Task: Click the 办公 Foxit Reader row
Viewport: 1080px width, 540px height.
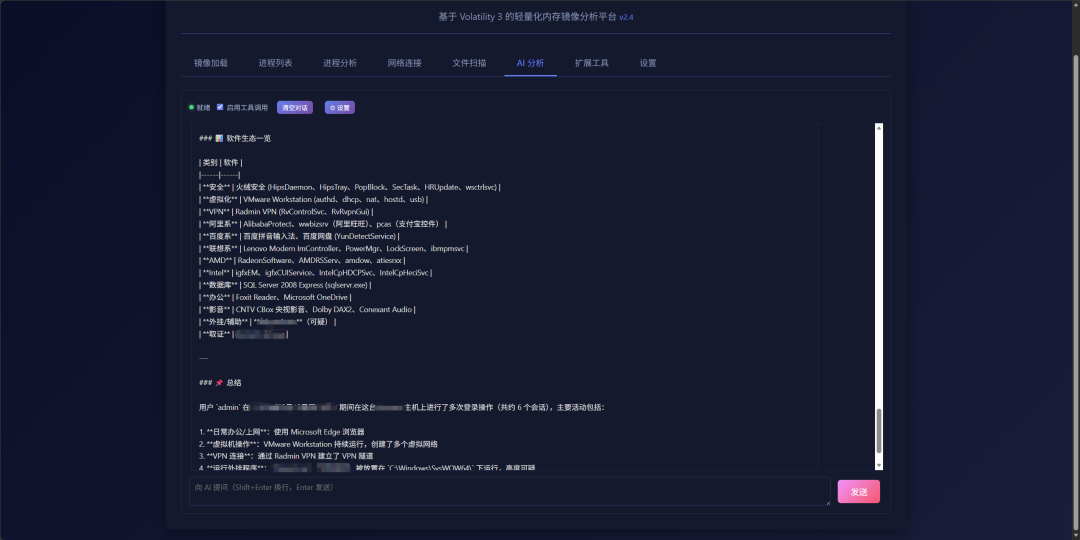Action: pyautogui.click(x=276, y=298)
